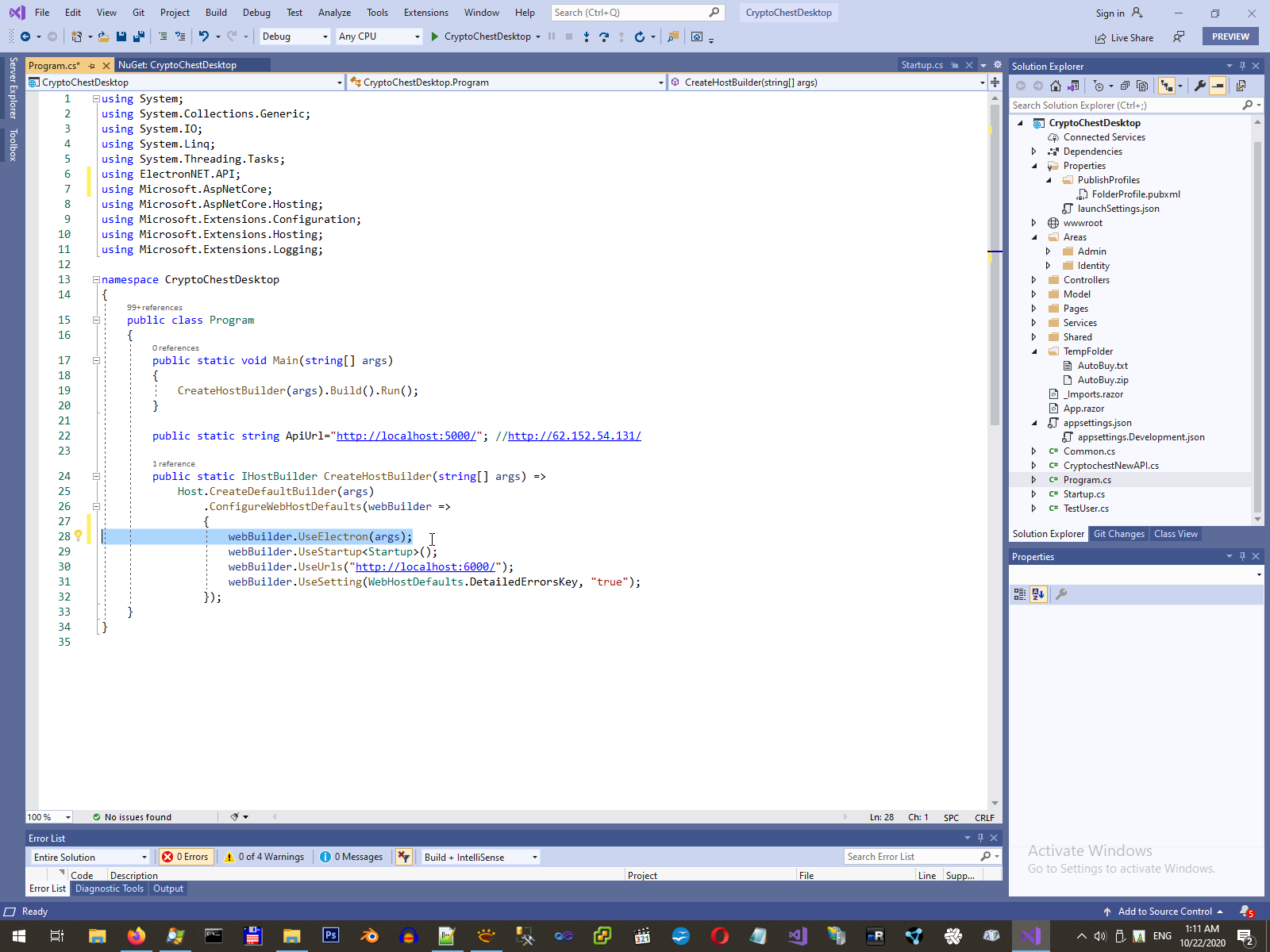Click the lightbulb quick actions icon on line 28
Screen dimensions: 1270x952
pyautogui.click(x=78, y=536)
